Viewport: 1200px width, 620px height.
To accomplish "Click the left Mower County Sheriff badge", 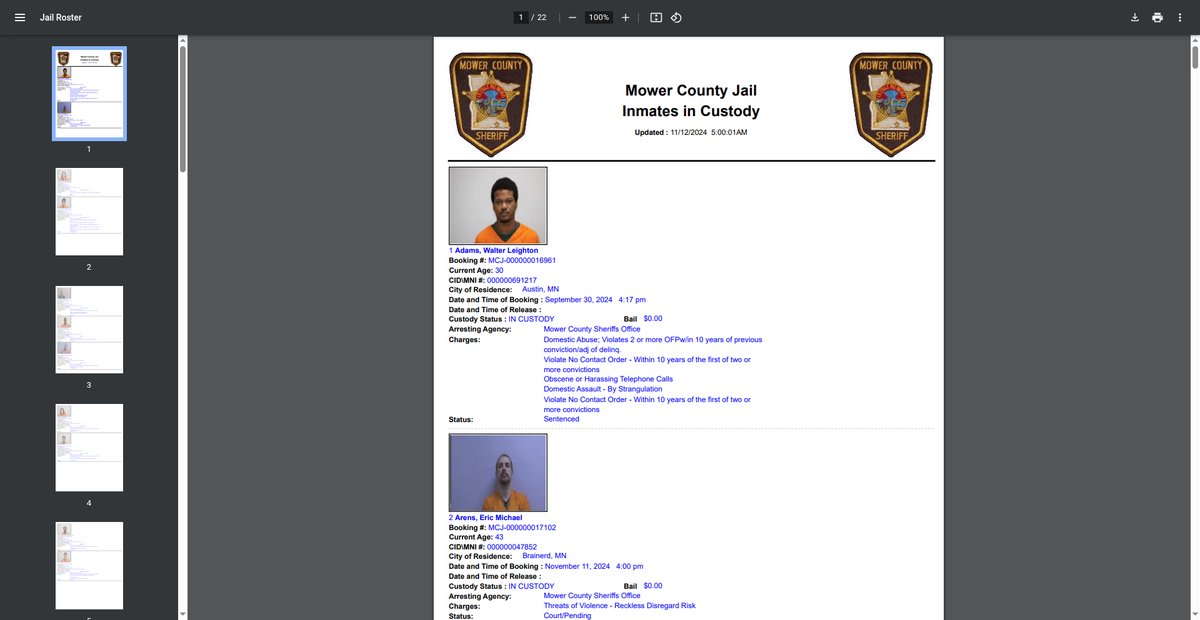I will (x=491, y=104).
